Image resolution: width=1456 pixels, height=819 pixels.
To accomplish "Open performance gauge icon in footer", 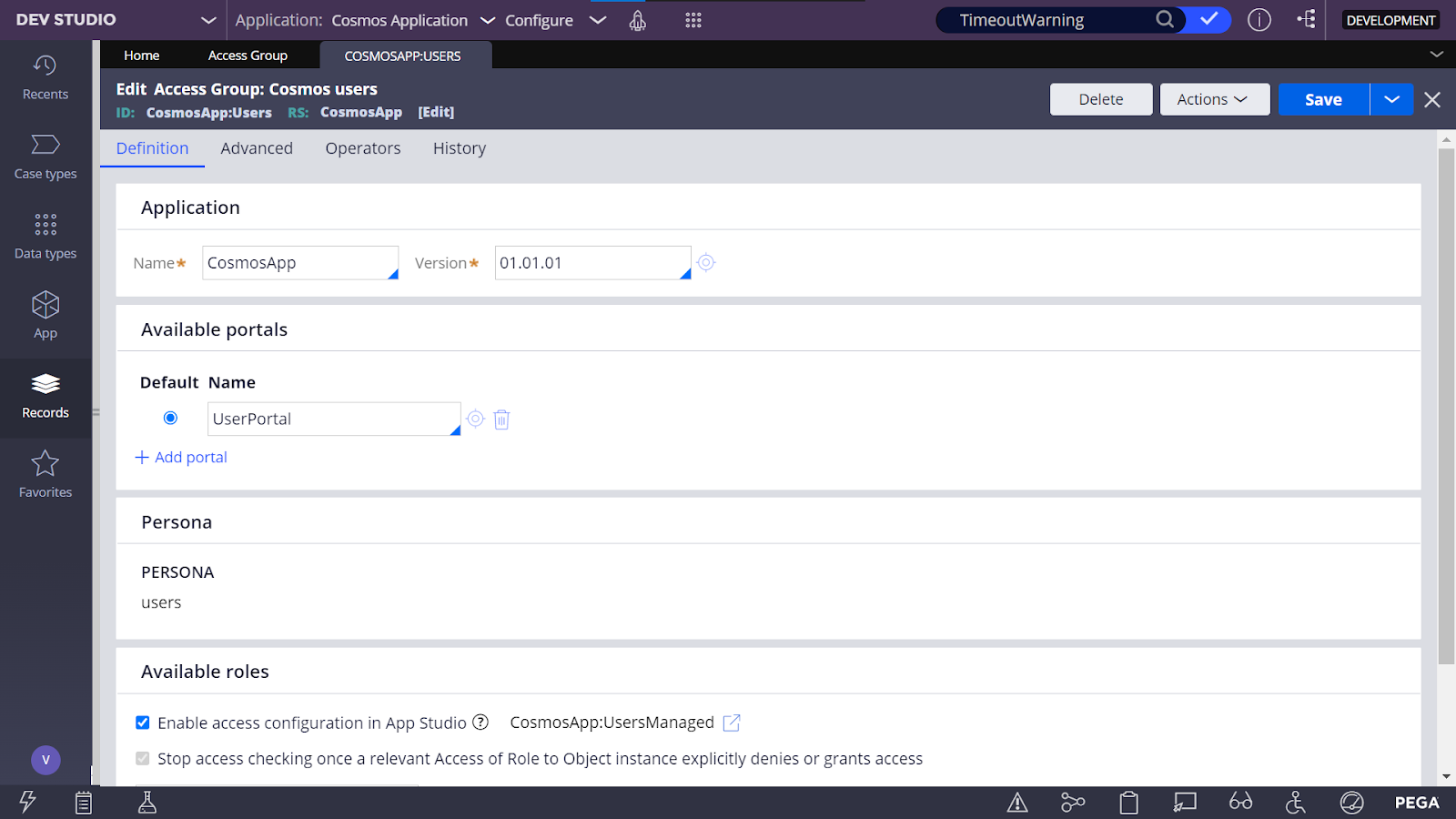I will pos(1352,803).
